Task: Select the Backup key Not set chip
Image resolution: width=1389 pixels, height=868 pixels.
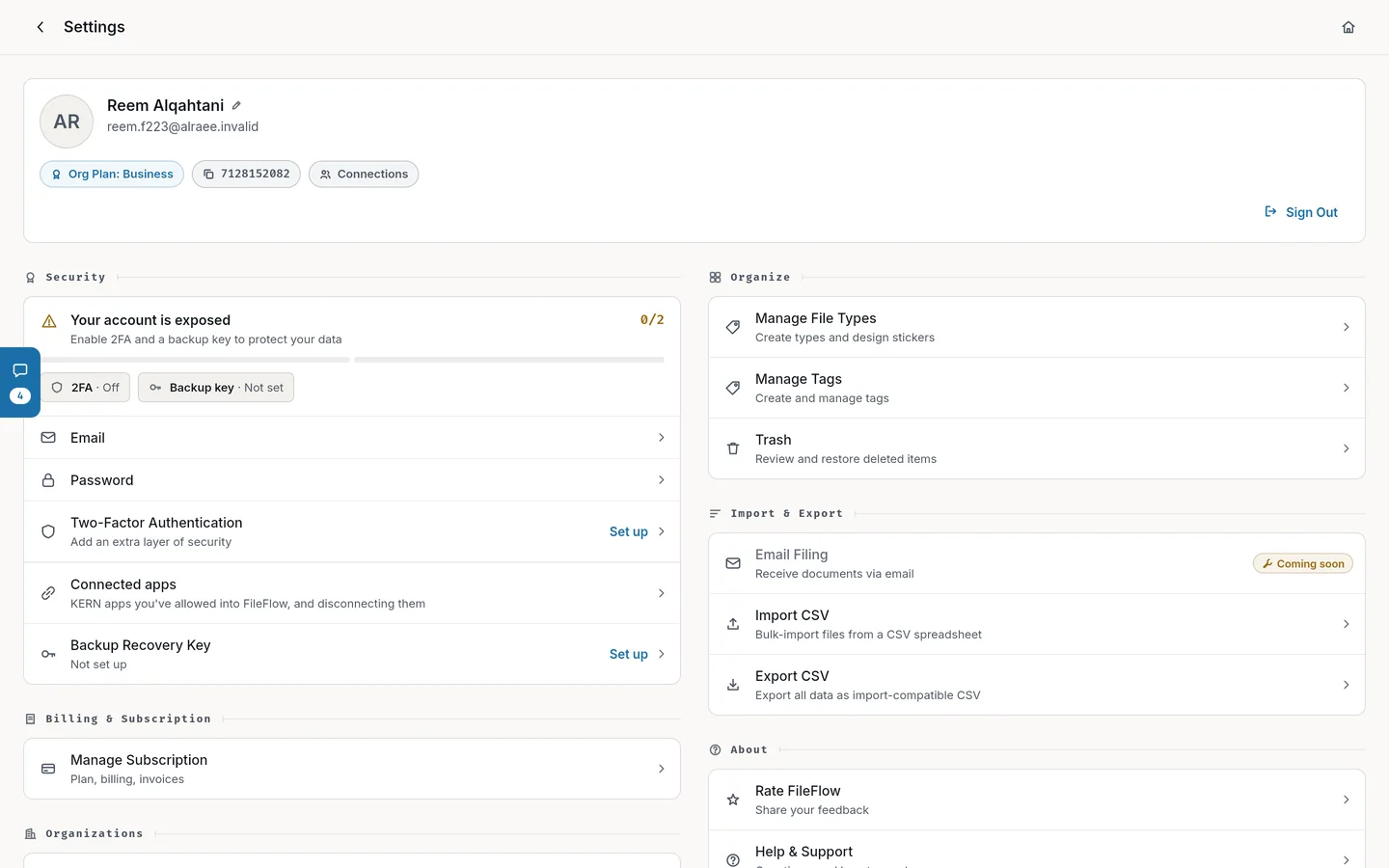Action: pos(216,388)
